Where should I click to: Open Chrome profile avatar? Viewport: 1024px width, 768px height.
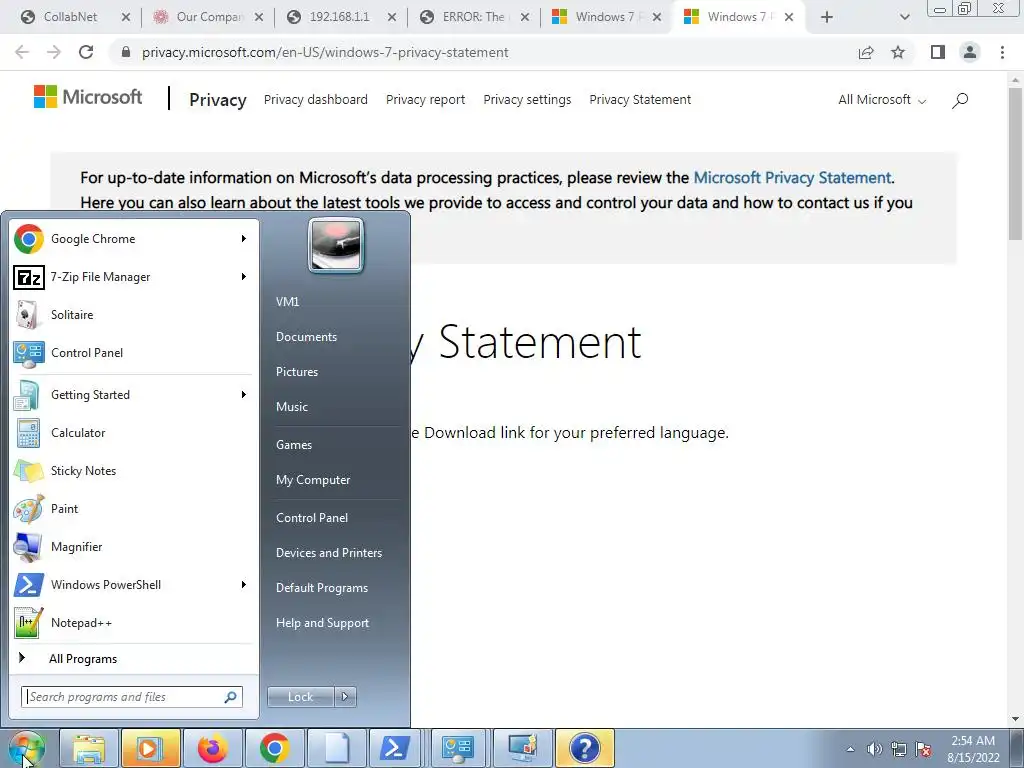pyautogui.click(x=970, y=52)
